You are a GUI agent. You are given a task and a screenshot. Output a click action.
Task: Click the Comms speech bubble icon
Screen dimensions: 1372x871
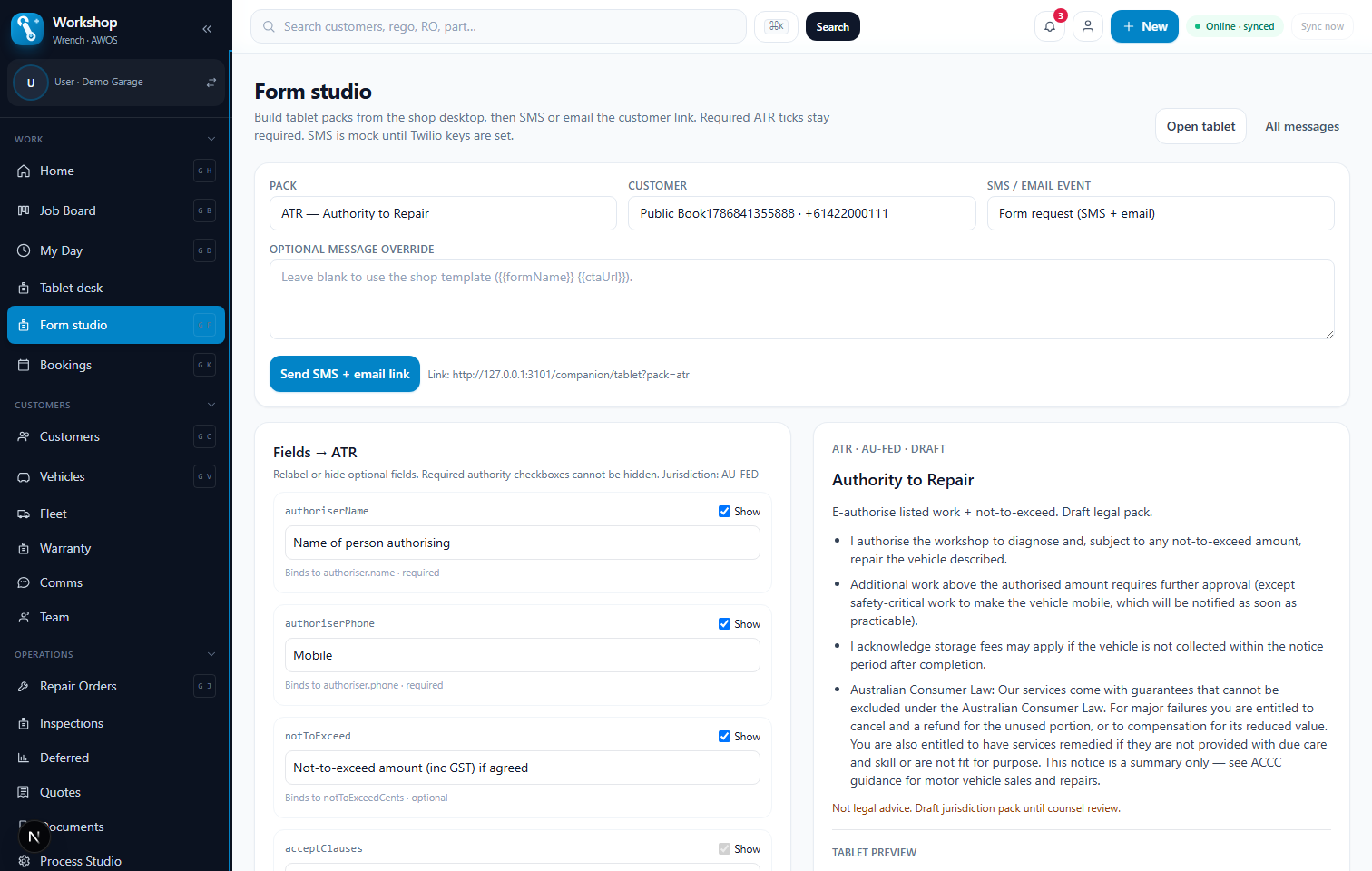click(24, 582)
